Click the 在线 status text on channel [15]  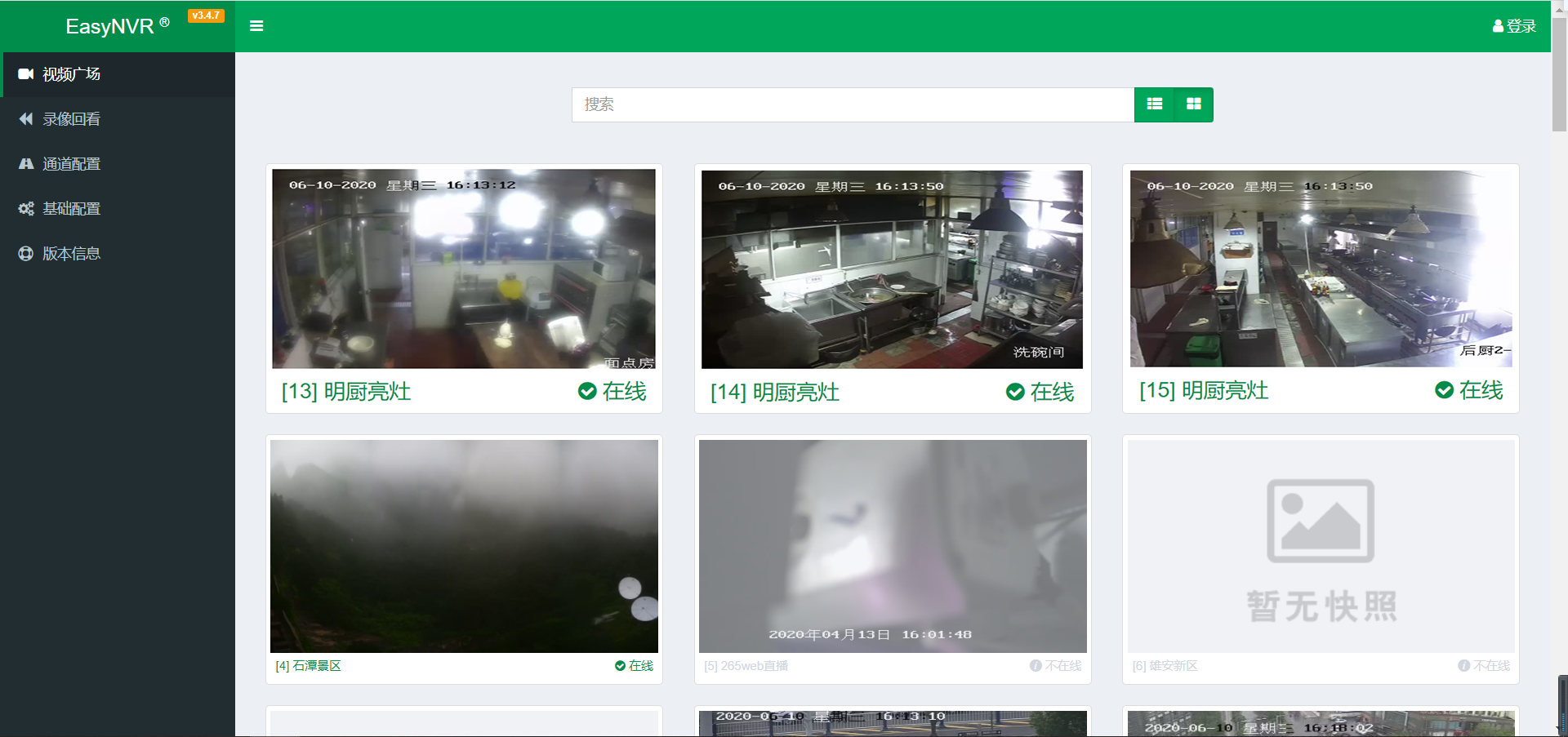[1481, 390]
